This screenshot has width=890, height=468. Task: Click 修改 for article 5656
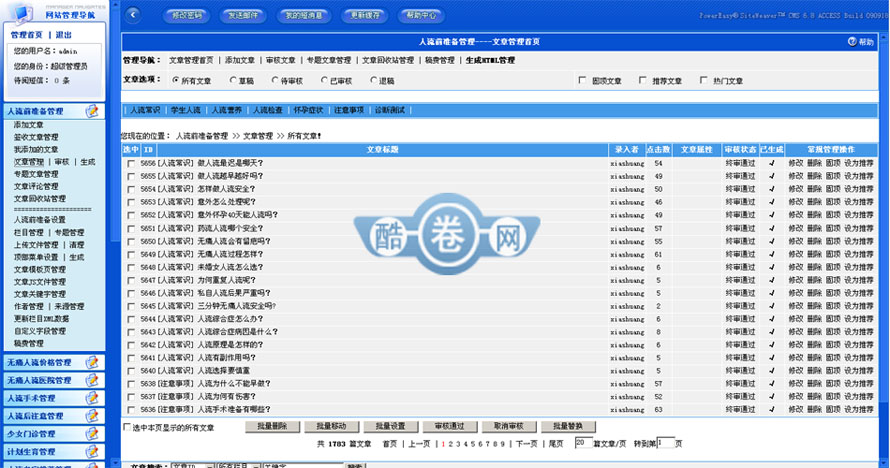796,163
